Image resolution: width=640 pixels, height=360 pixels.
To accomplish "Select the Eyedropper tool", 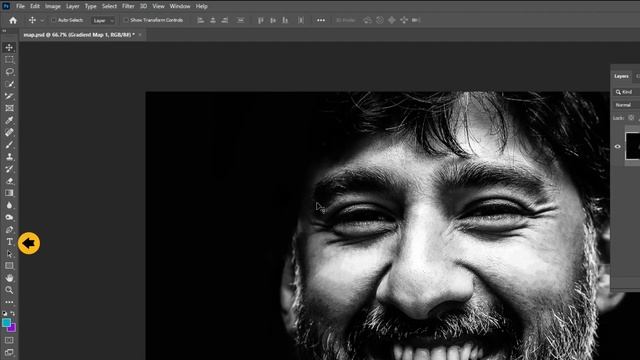I will pyautogui.click(x=9, y=120).
